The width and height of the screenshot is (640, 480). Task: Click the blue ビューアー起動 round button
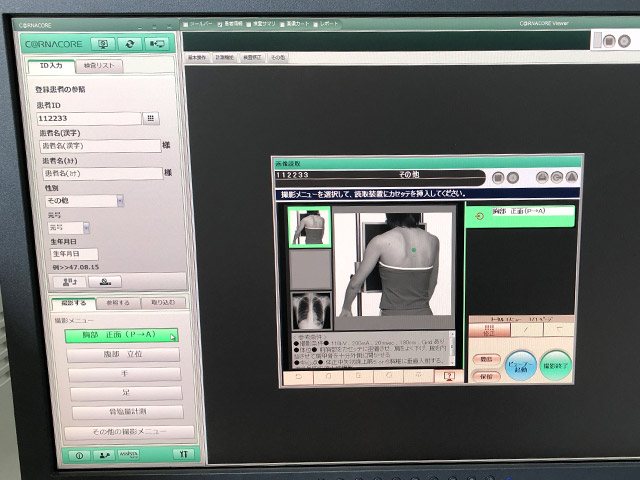(521, 366)
